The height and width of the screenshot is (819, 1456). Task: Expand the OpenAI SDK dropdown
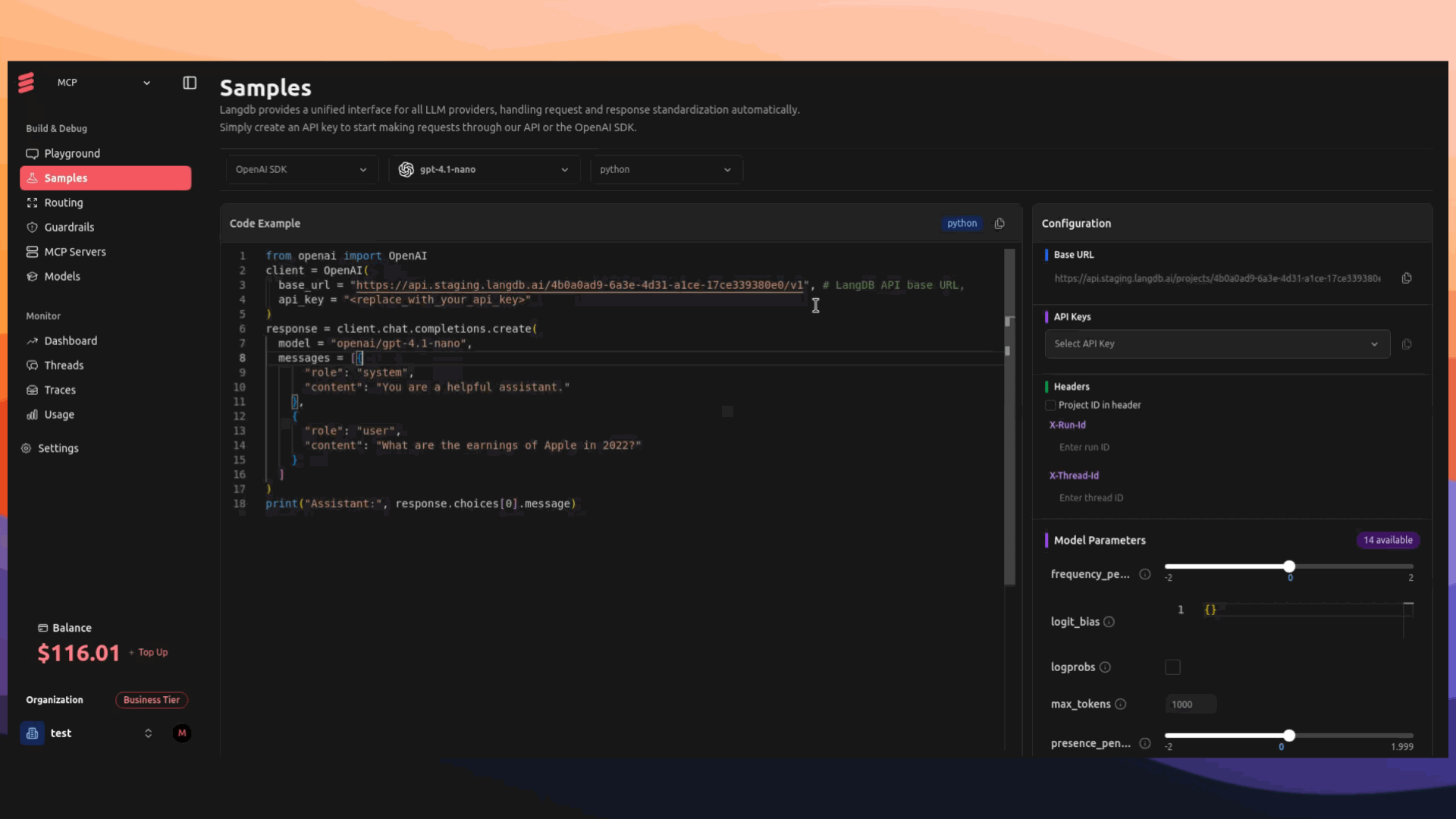tap(302, 170)
